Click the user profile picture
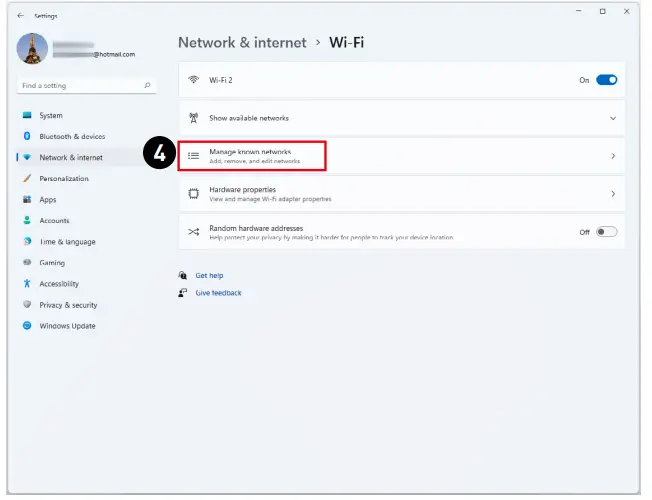 33,49
